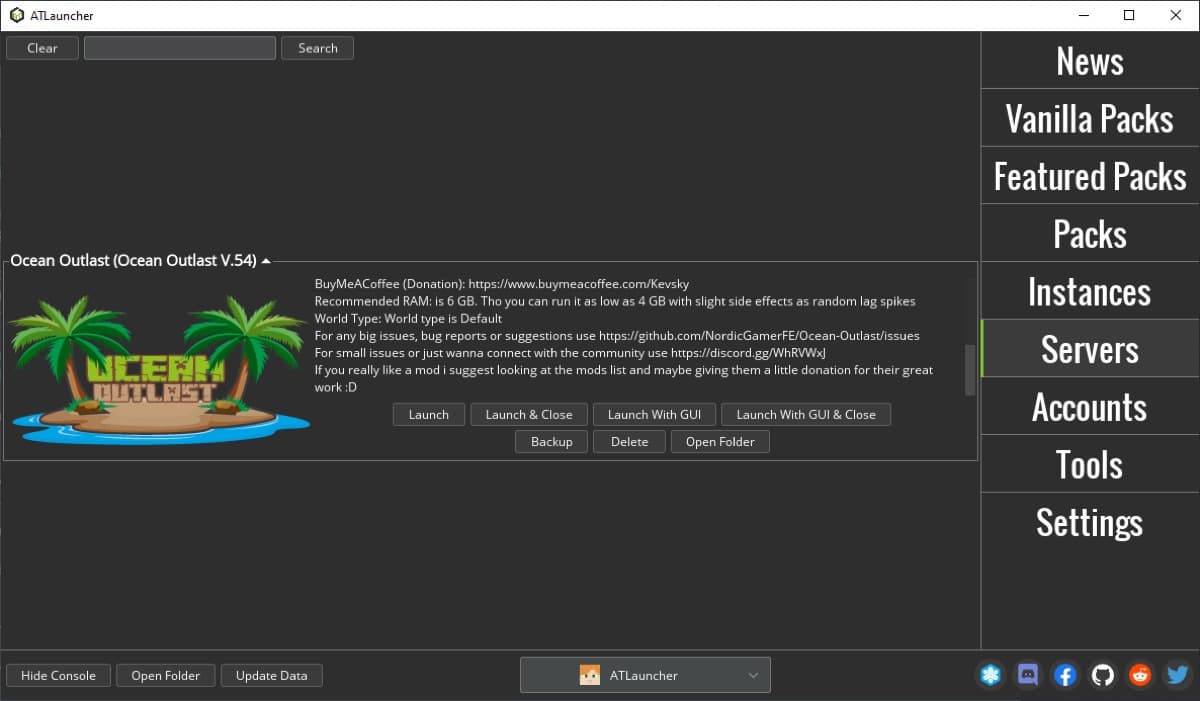Launch the Ocean Outlast server
Viewport: 1200px width, 701px height.
click(x=428, y=414)
